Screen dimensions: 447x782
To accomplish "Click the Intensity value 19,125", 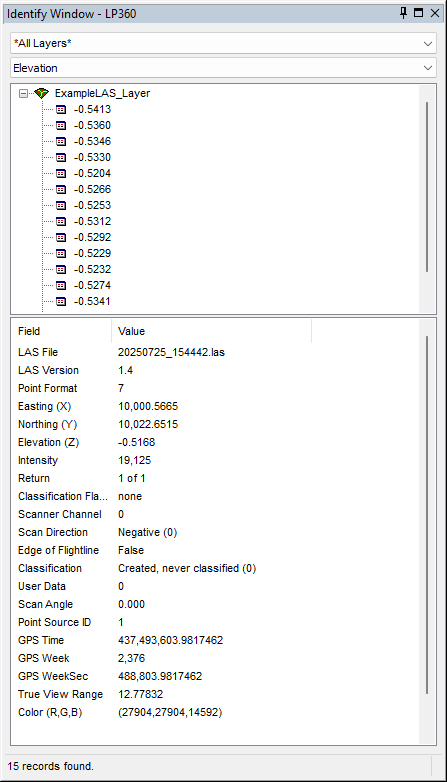I will (x=135, y=460).
